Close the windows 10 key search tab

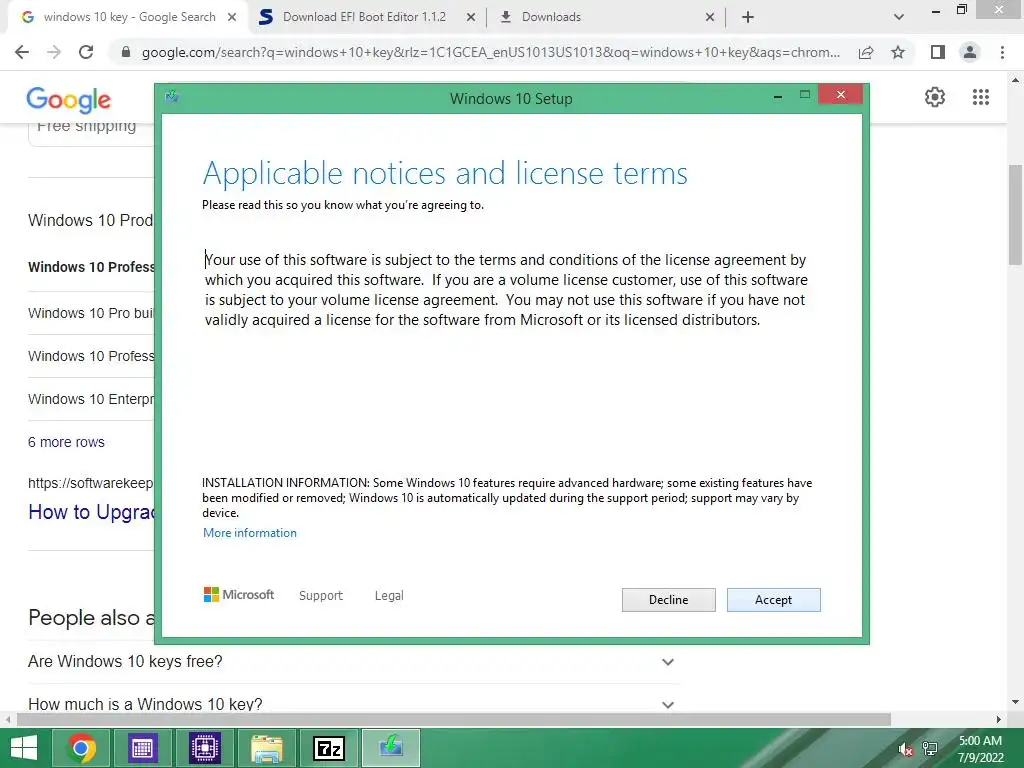(232, 17)
